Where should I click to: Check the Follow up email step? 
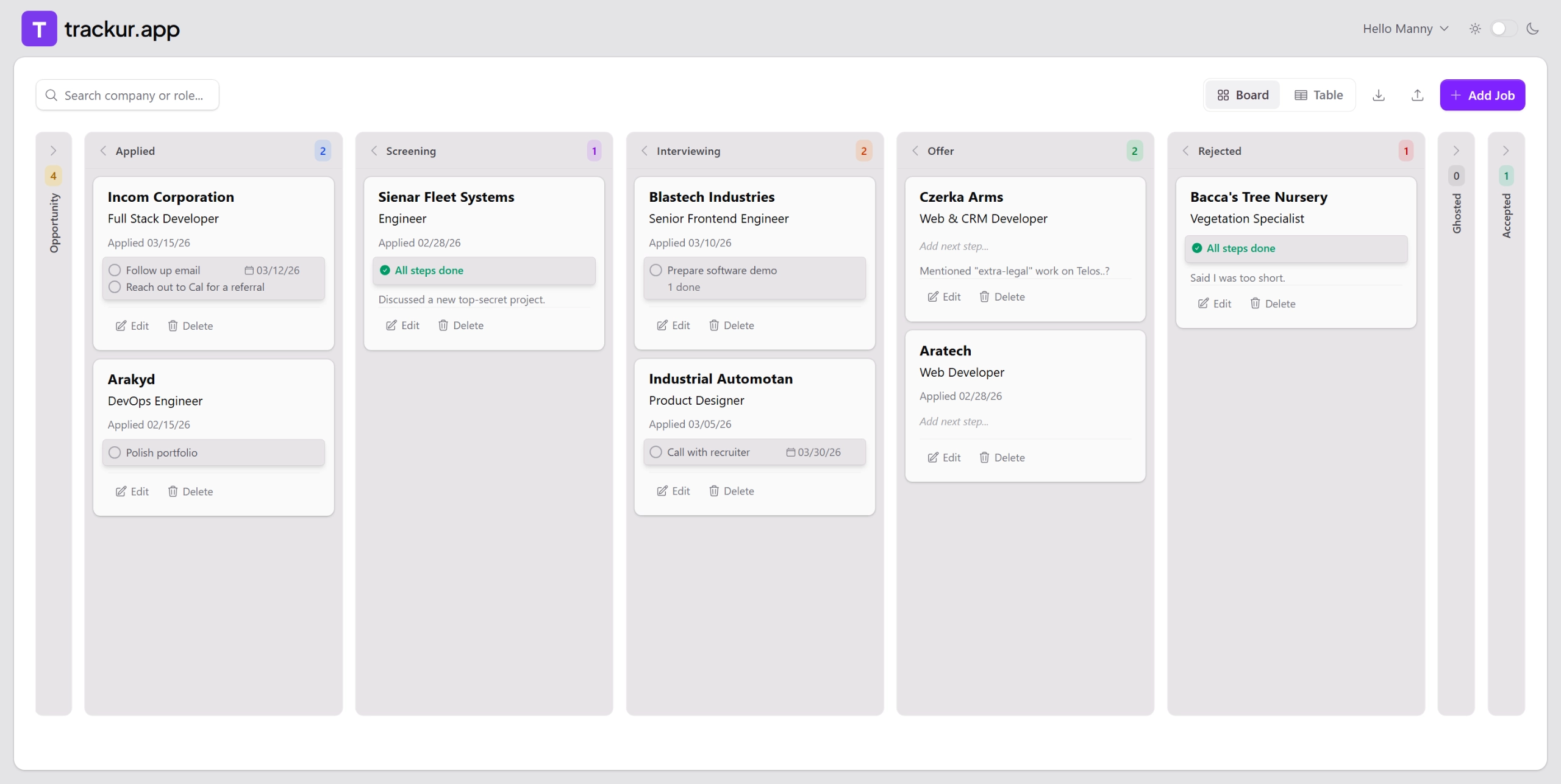(114, 269)
